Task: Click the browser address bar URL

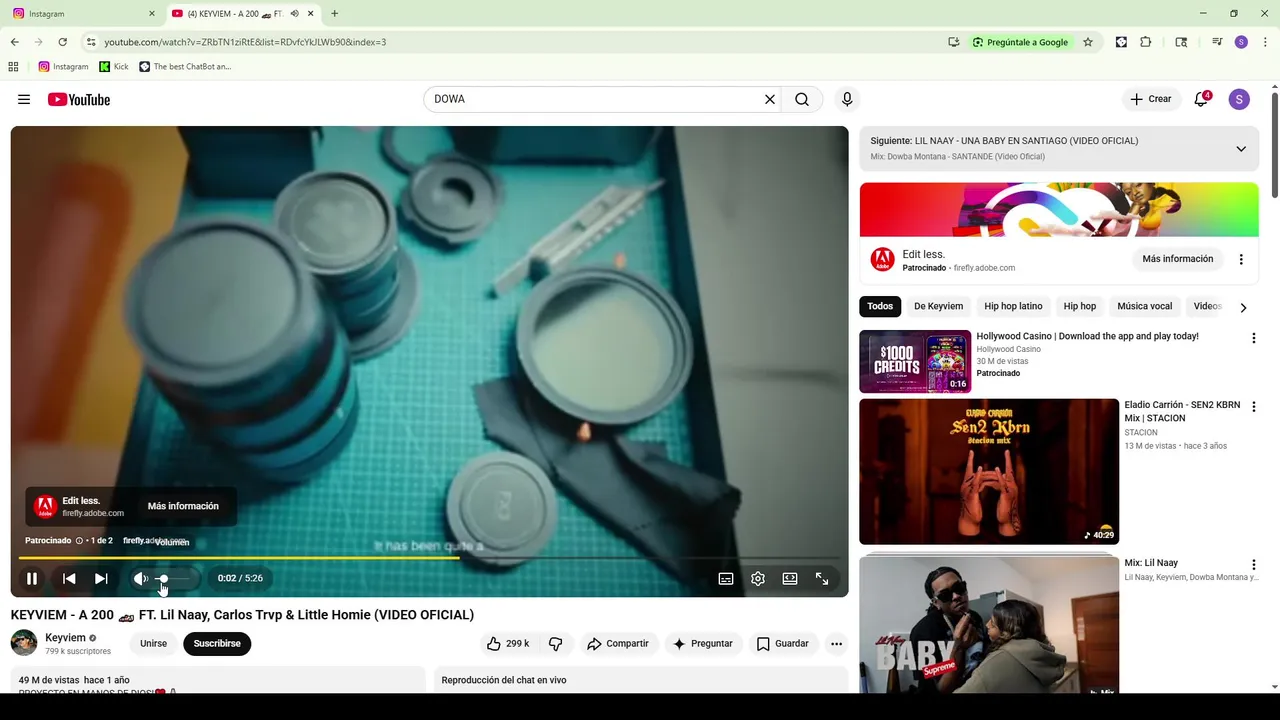Action: 245,42
